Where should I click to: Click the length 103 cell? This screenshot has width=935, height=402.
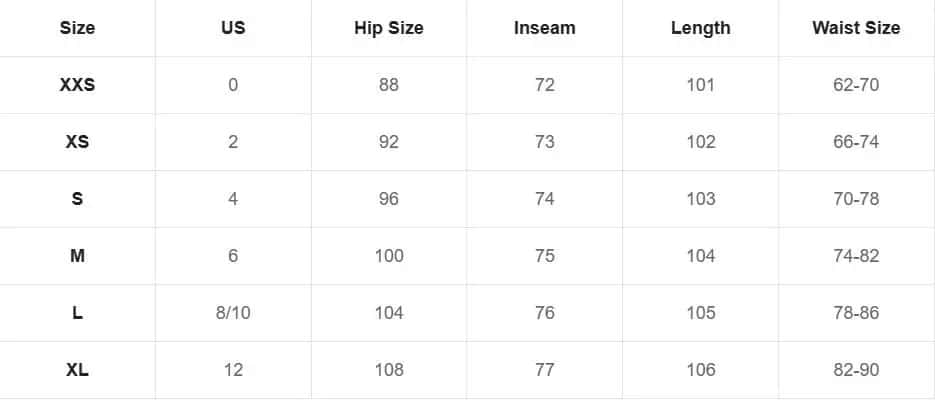coord(701,199)
